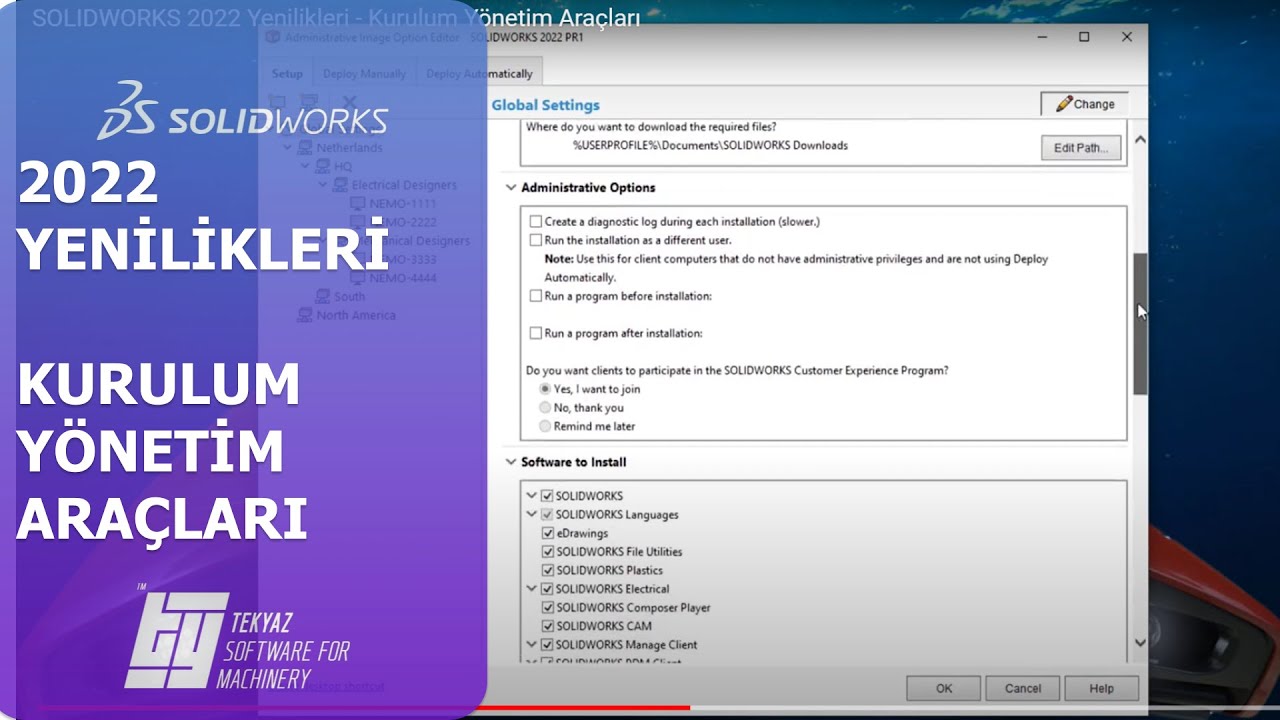Click the '%USERPROFILE%\Documents\SOLIDWORKS Downloads' path text
Image resolution: width=1280 pixels, height=720 pixels.
pos(710,145)
